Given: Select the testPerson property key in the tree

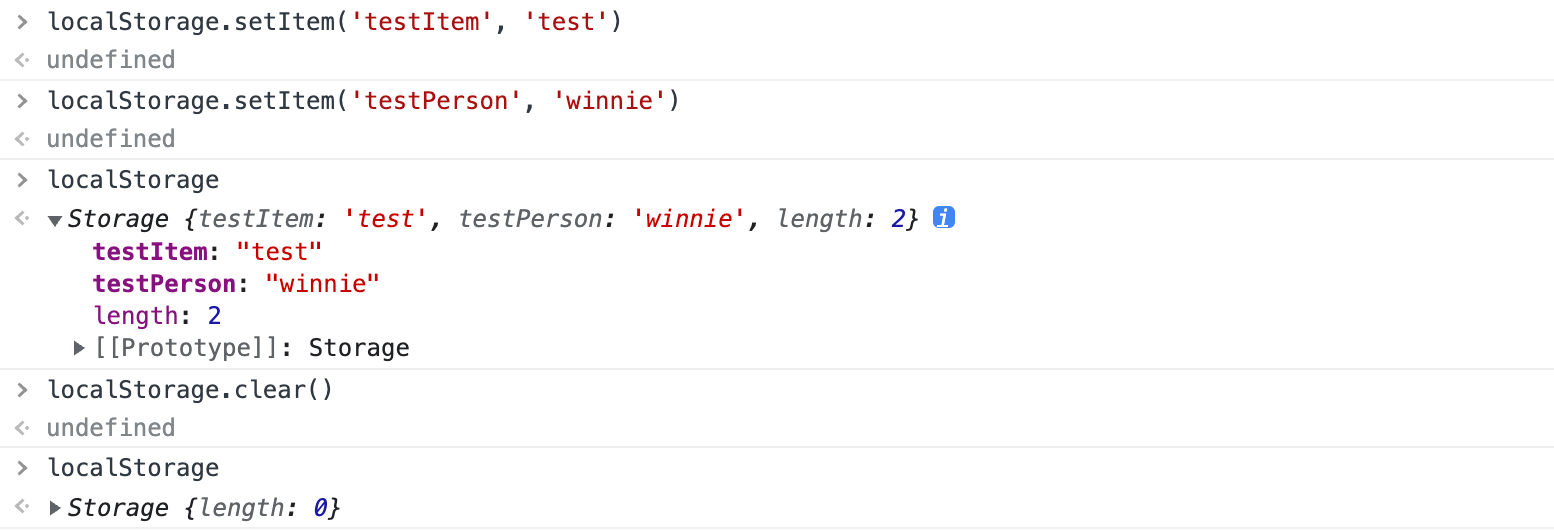Looking at the screenshot, I should tap(164, 284).
